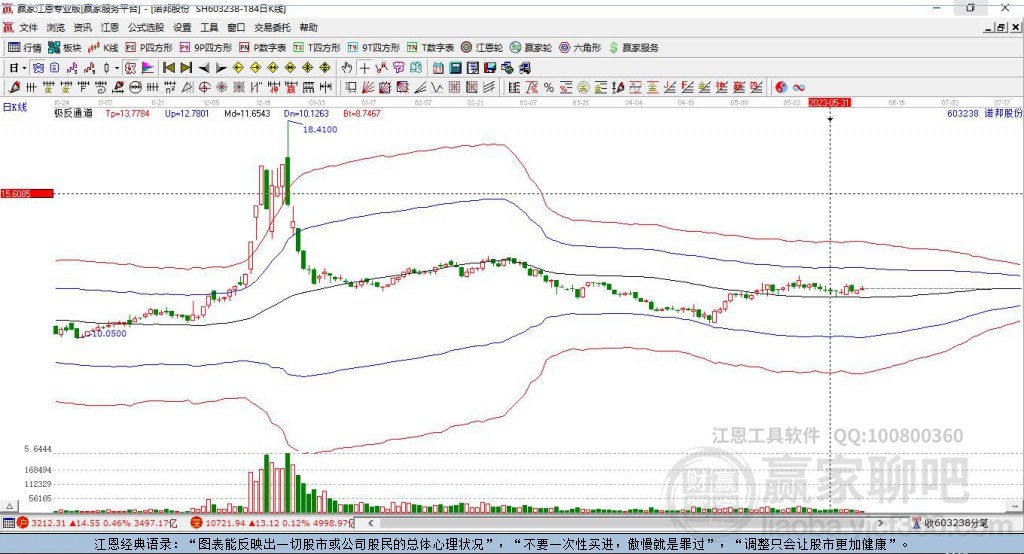1024x554 pixels.
Task: Toggle the 权 adjustment button
Action: [130, 67]
